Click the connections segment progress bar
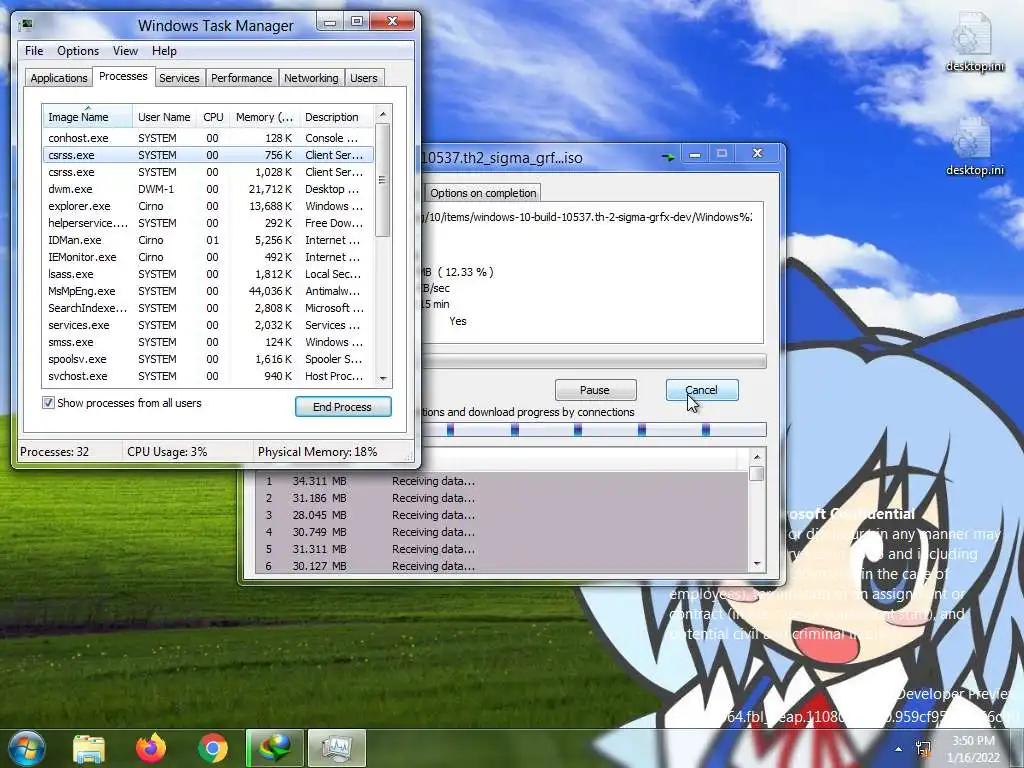This screenshot has height=768, width=1024. tap(594, 430)
